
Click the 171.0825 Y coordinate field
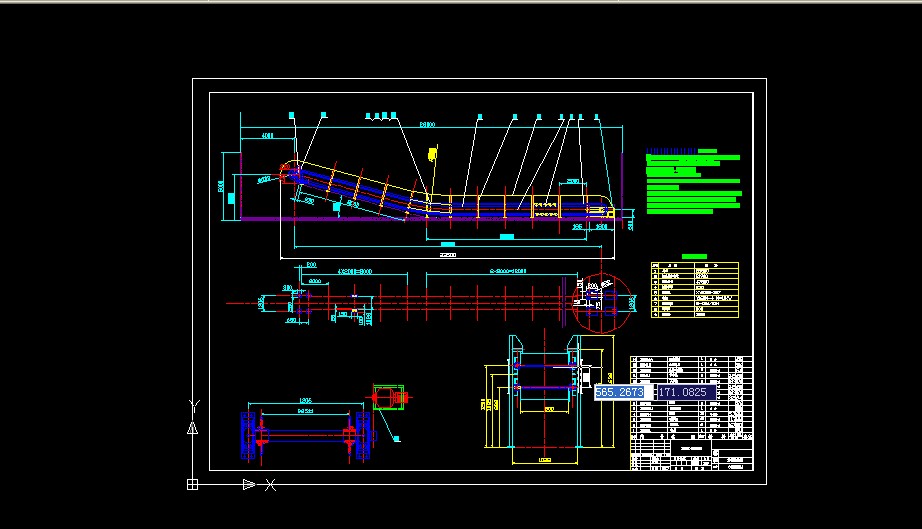[685, 393]
